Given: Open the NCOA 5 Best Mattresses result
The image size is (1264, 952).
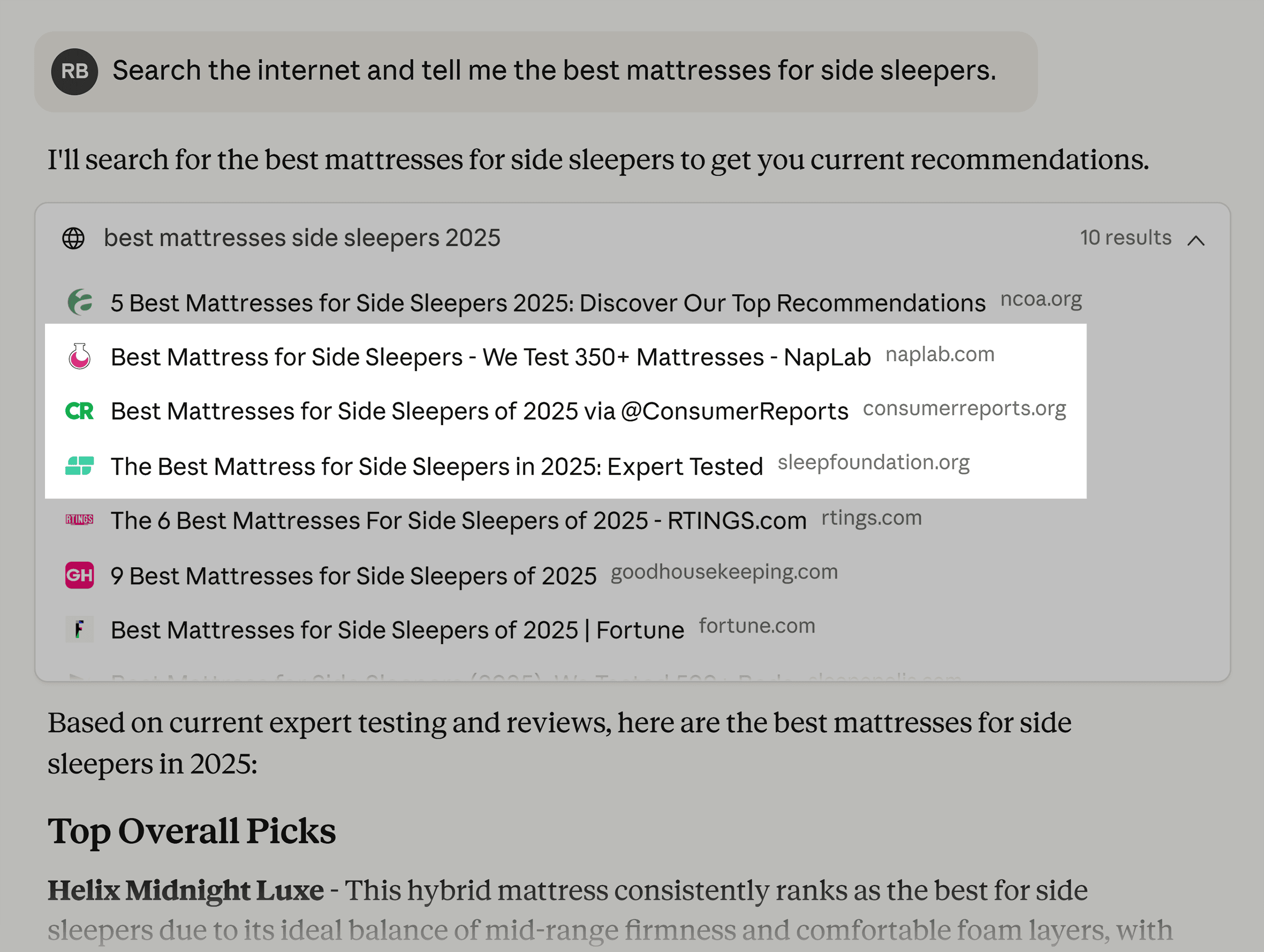Looking at the screenshot, I should point(548,303).
